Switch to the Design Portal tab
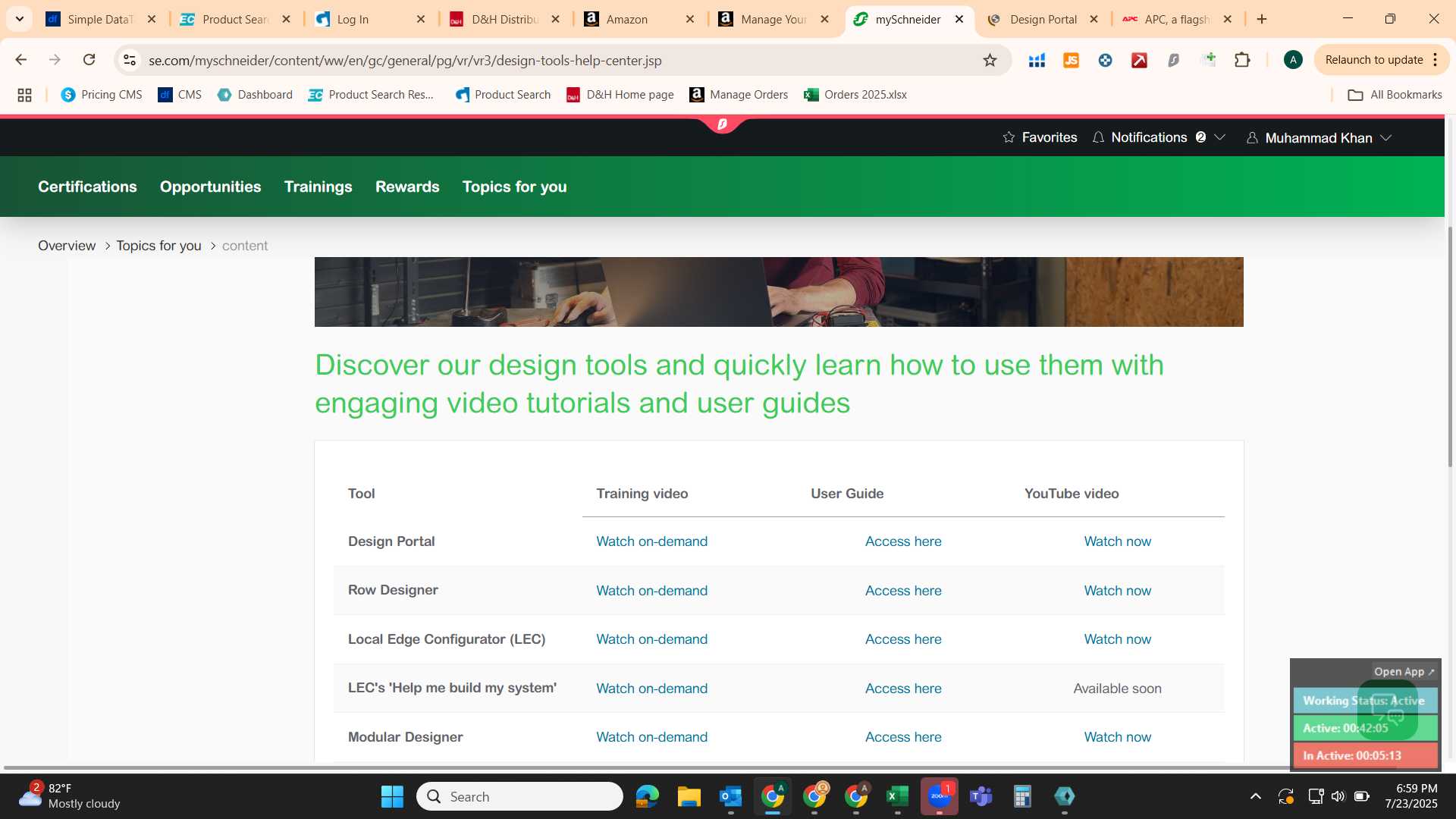Viewport: 1456px width, 819px height. coord(1043,19)
